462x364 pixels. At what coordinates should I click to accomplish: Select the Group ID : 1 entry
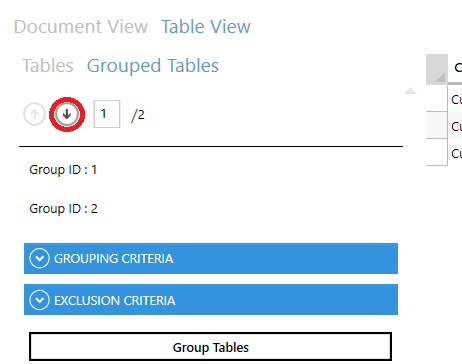(x=63, y=170)
